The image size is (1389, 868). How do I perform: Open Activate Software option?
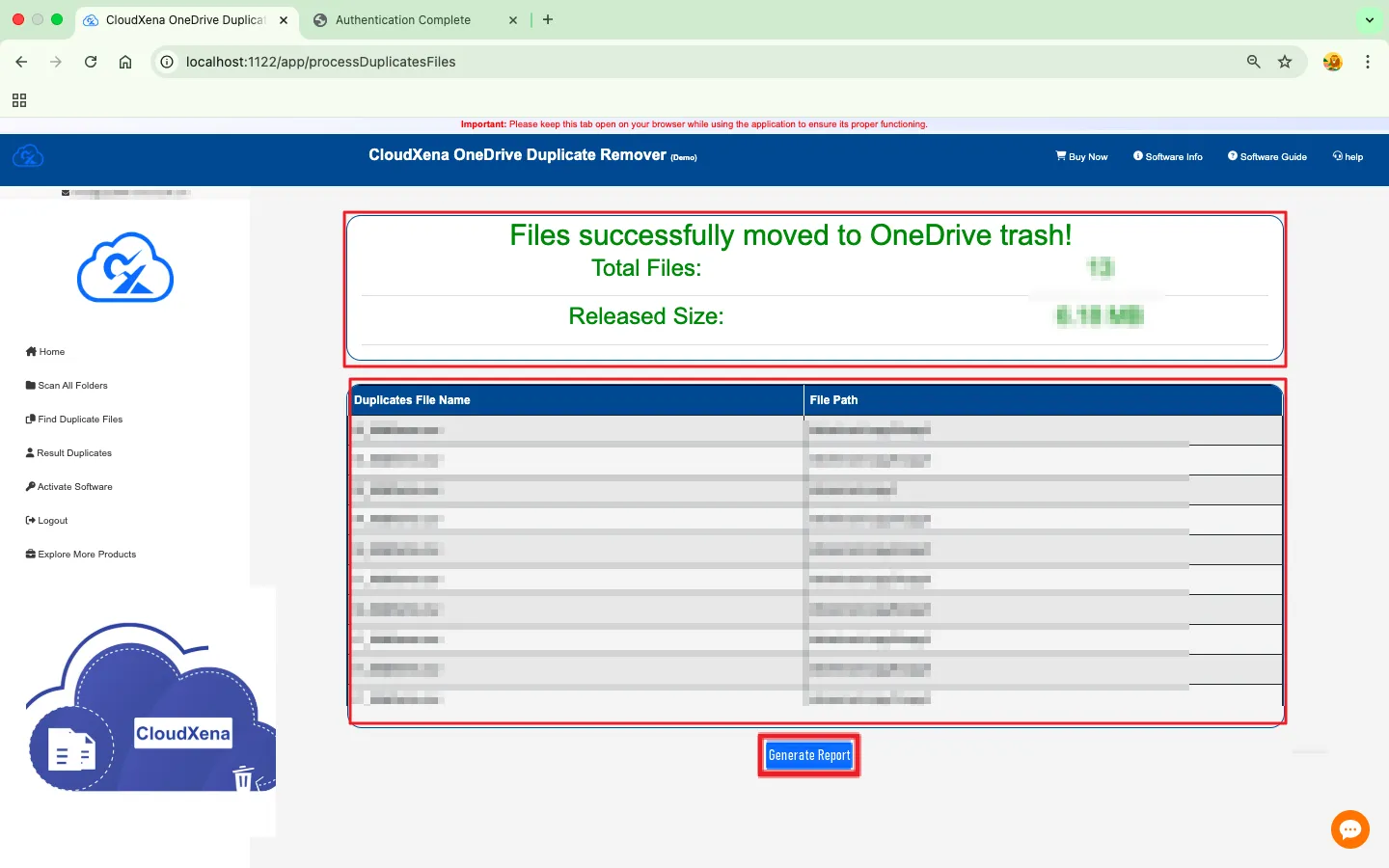tap(69, 487)
